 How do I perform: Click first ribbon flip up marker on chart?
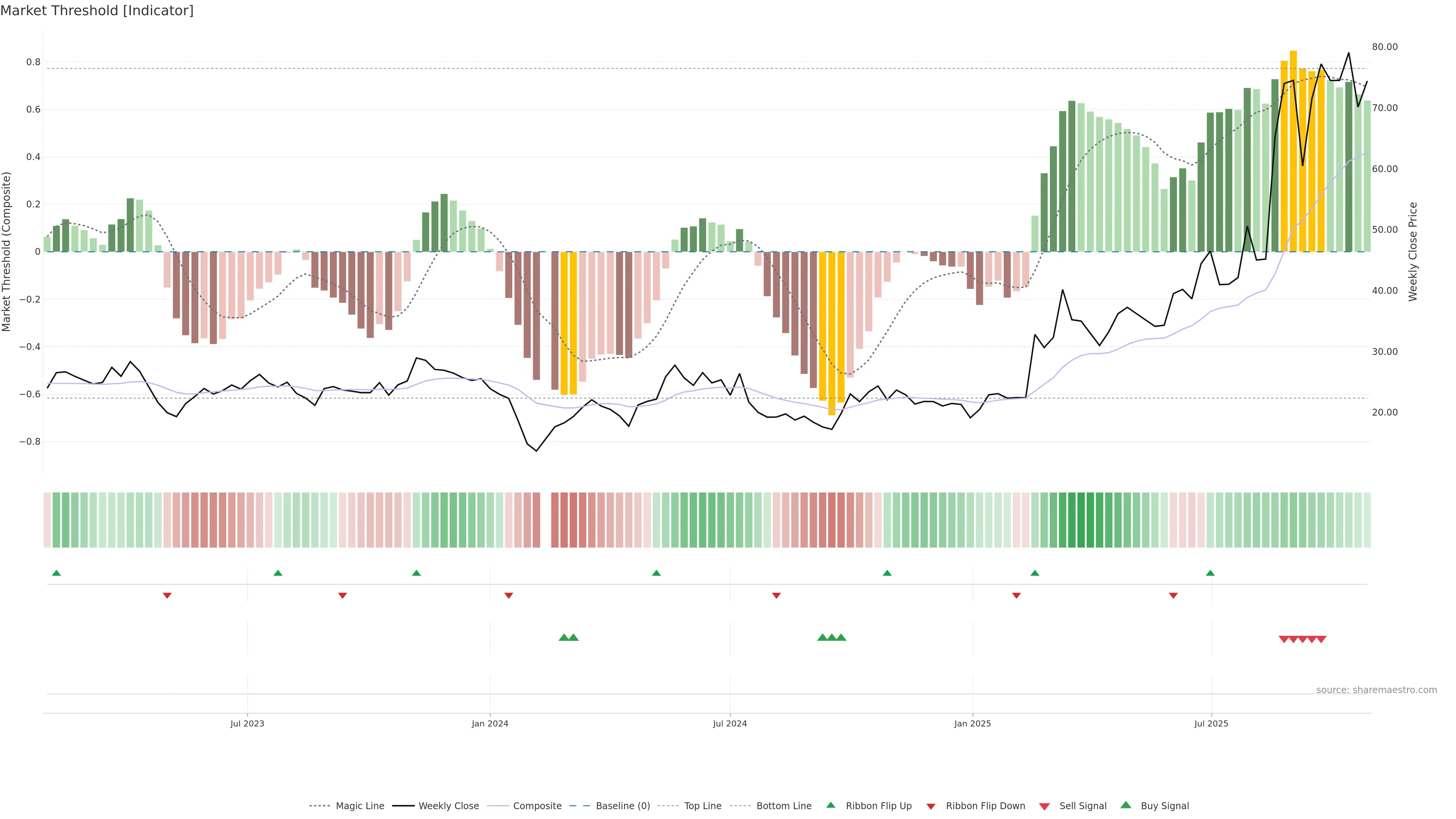point(56,573)
